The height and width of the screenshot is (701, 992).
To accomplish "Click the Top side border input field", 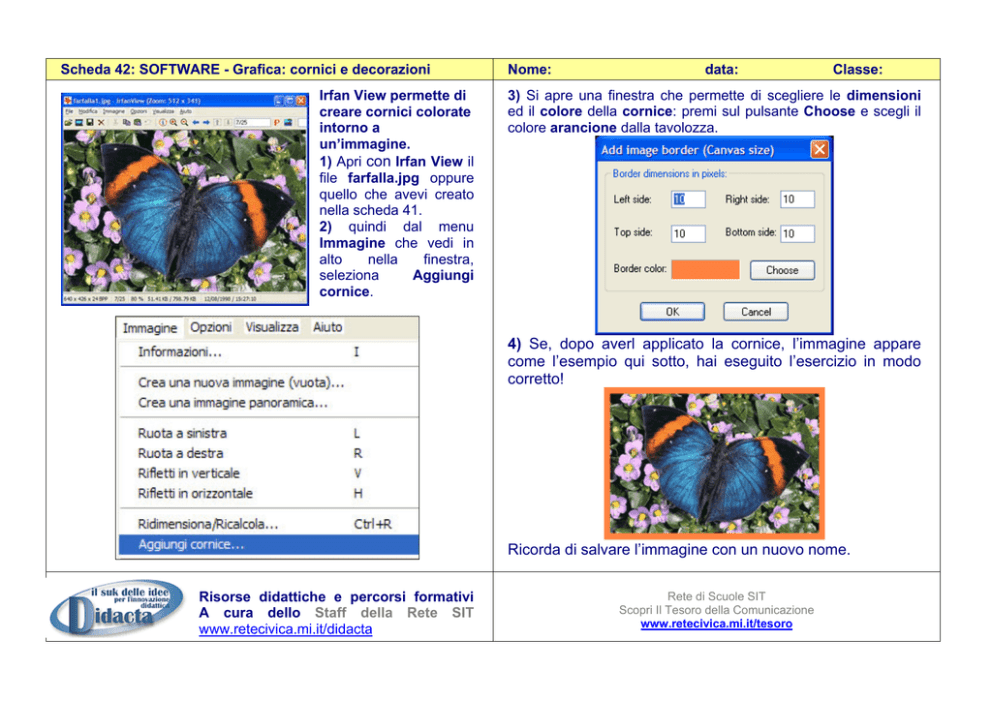I will [688, 233].
